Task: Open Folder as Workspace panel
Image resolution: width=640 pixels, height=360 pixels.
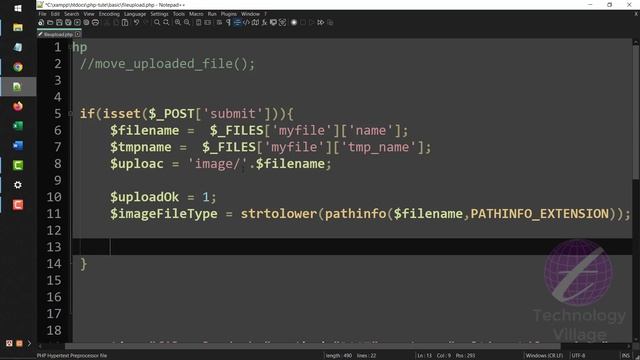Action: [273, 22]
